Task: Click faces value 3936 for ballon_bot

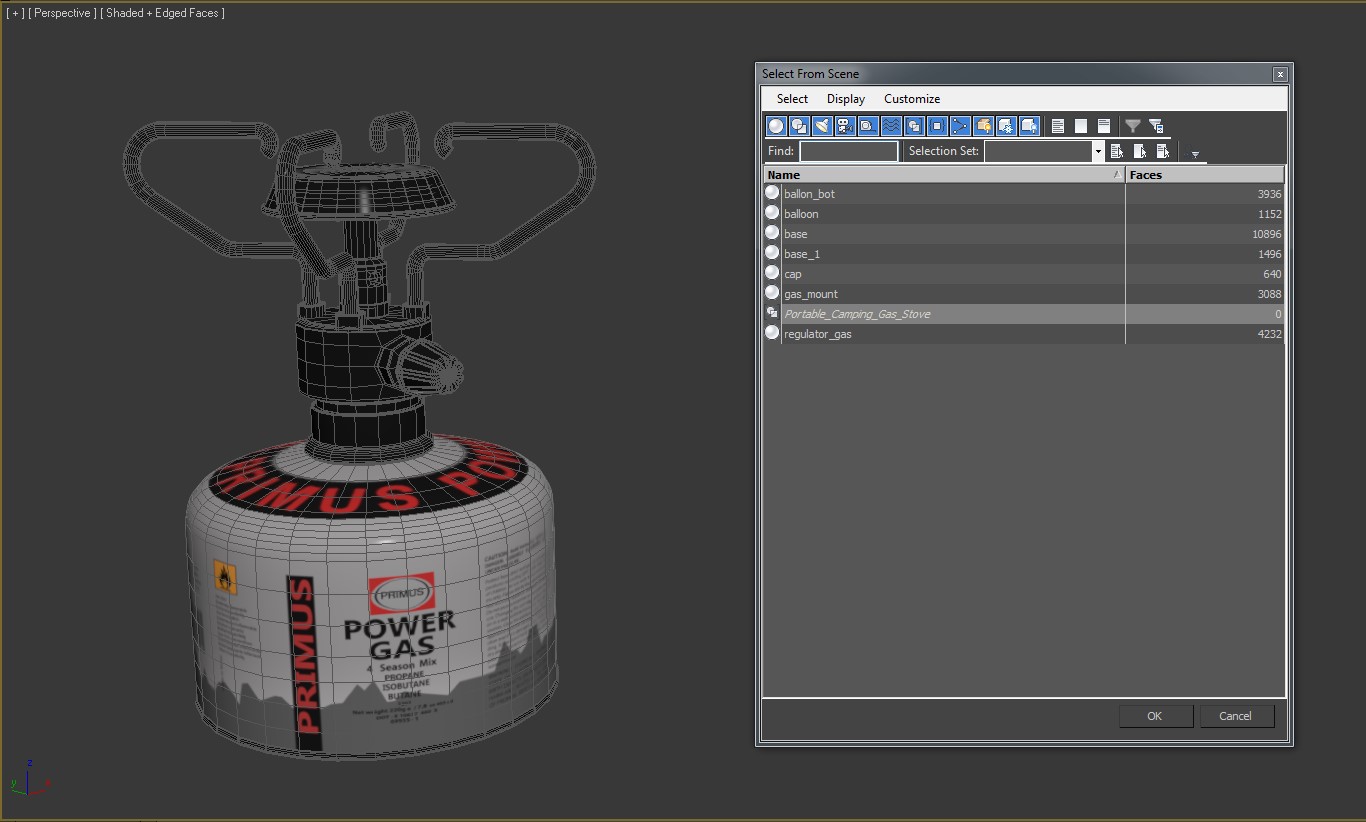Action: coord(1269,194)
